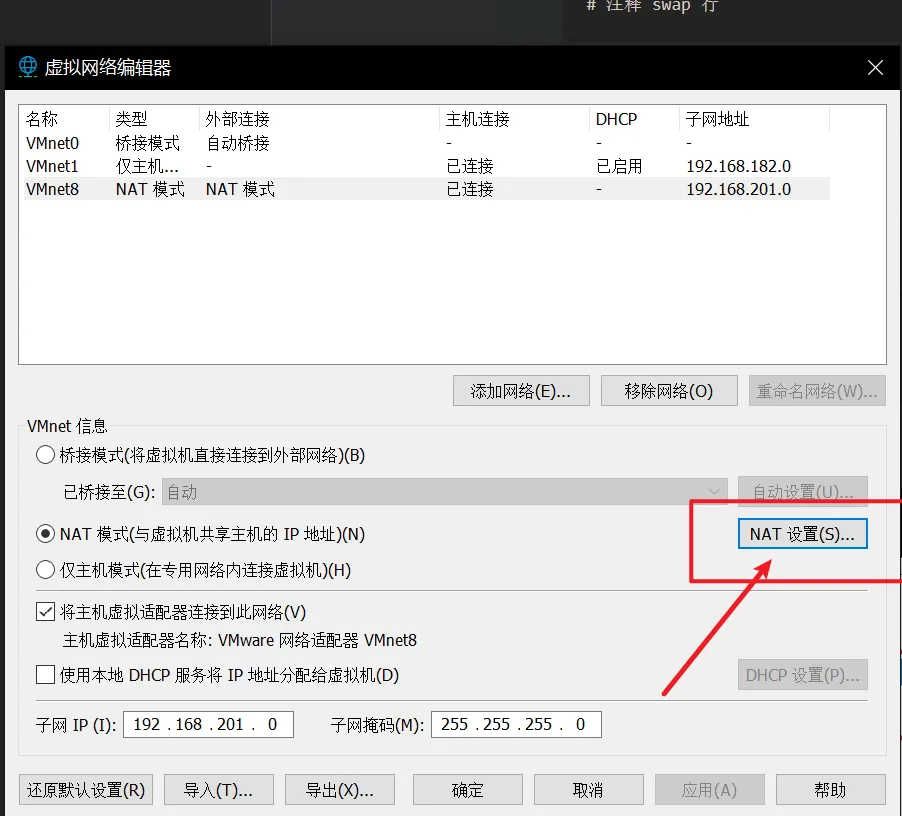Click the globe icon in title bar

click(28, 67)
